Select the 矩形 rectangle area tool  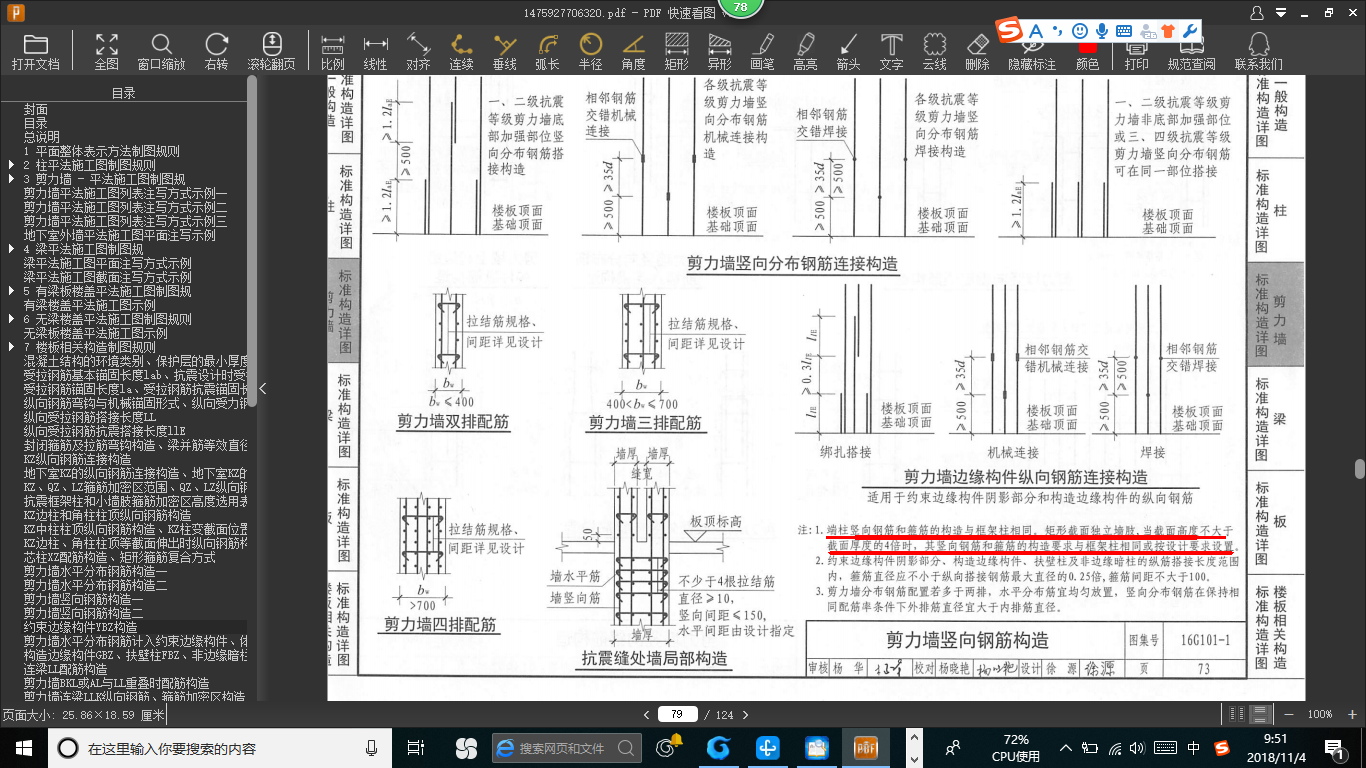point(676,51)
